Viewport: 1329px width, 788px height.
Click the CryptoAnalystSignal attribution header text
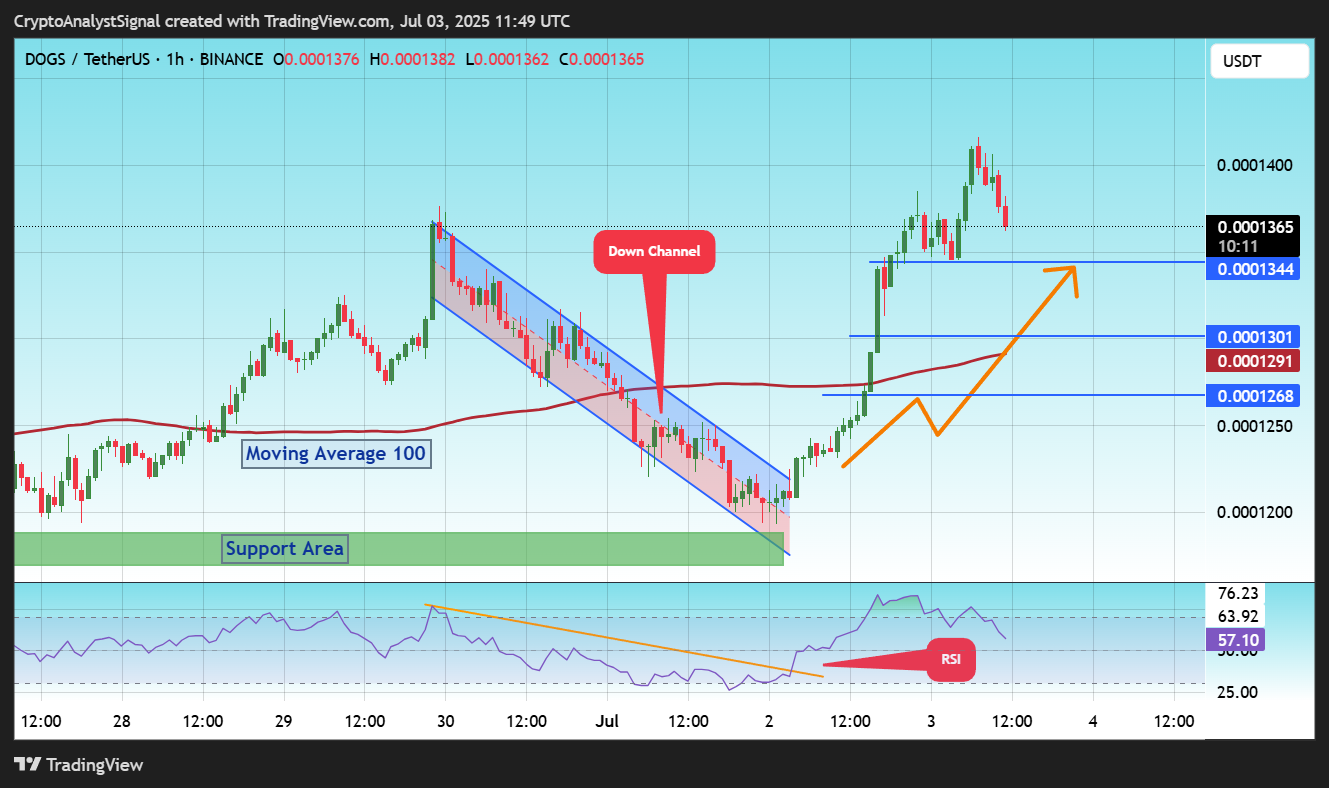click(294, 22)
